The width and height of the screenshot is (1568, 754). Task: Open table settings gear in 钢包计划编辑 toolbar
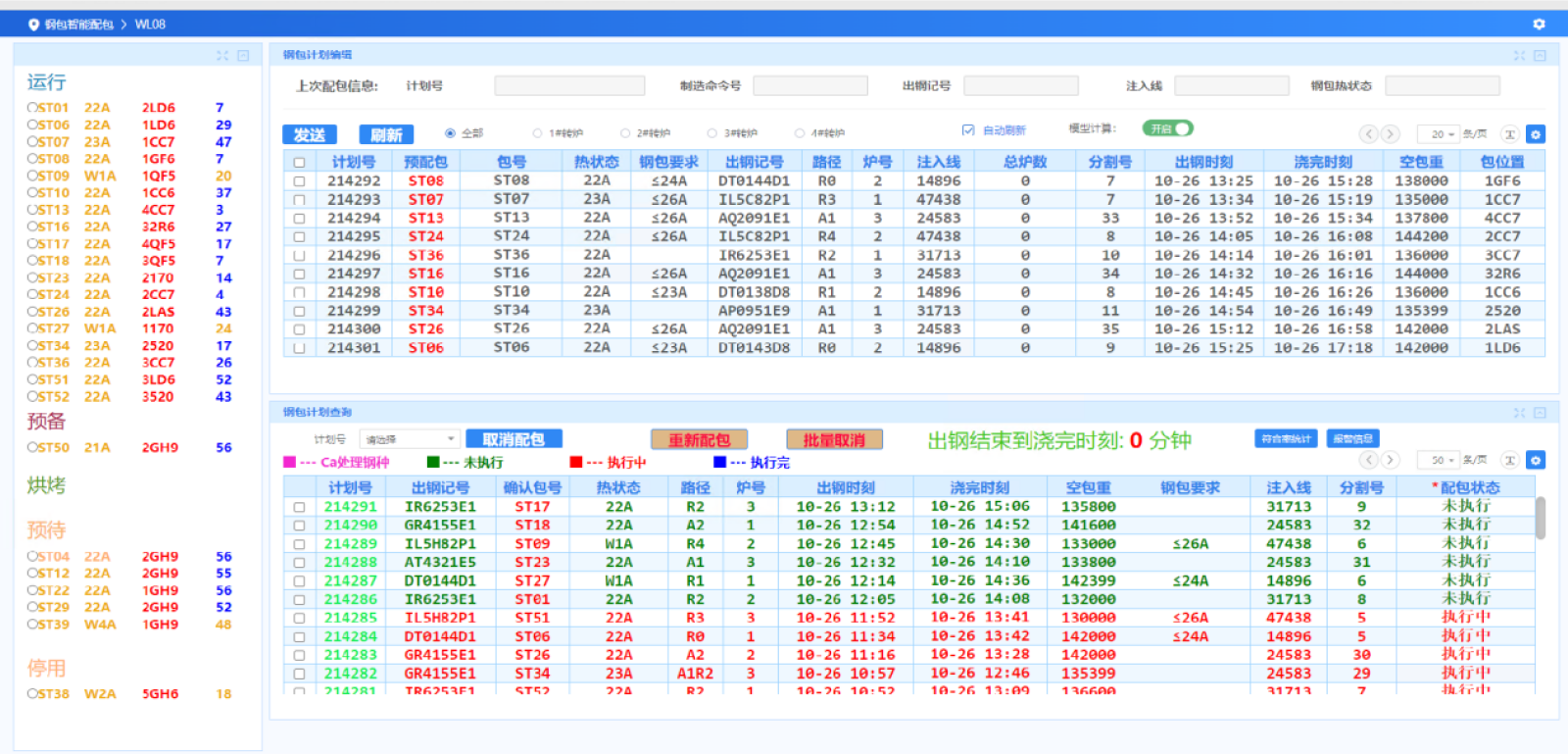1536,134
